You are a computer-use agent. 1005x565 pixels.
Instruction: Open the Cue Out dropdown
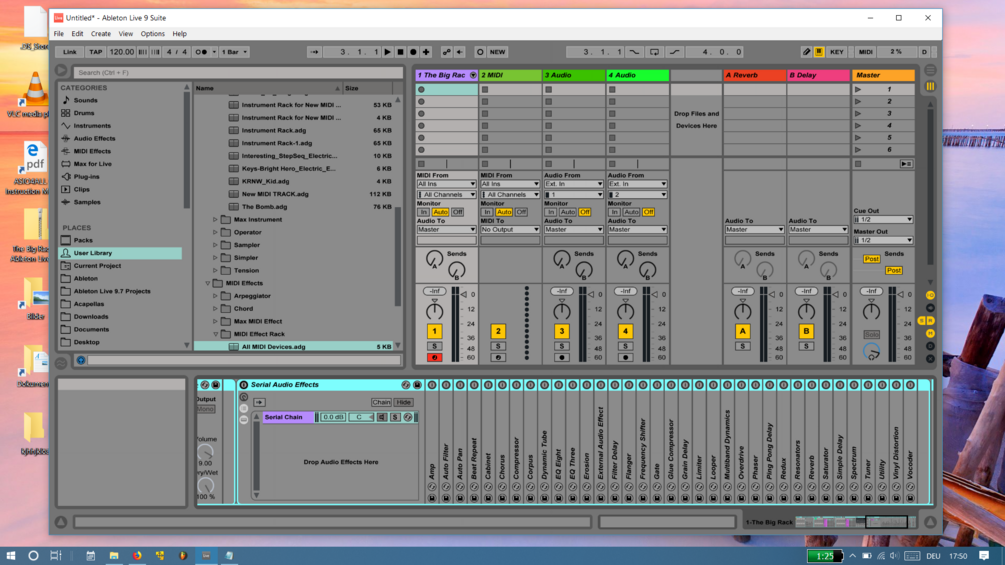(x=883, y=220)
